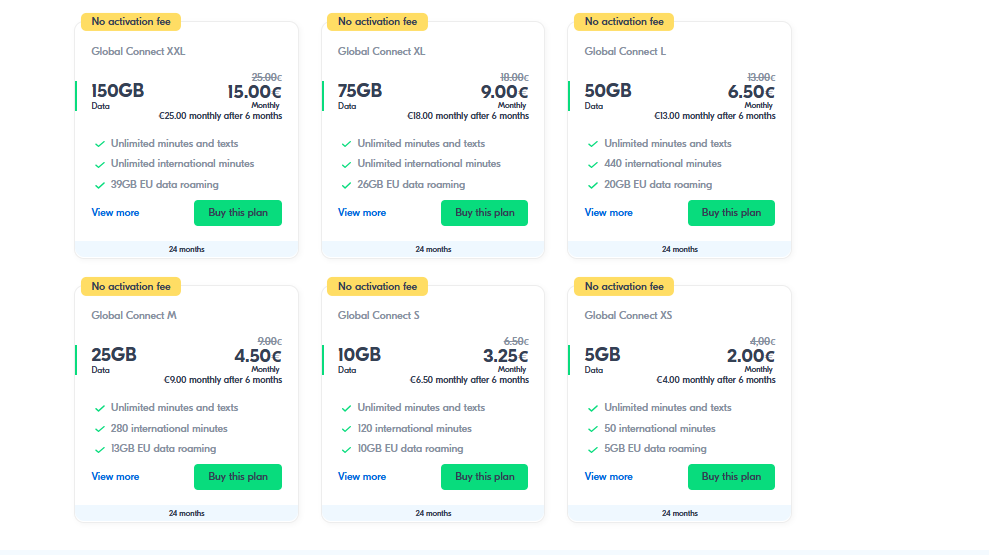Click the No activation fee badge on XXL plan
This screenshot has height=555, width=989.
(131, 21)
